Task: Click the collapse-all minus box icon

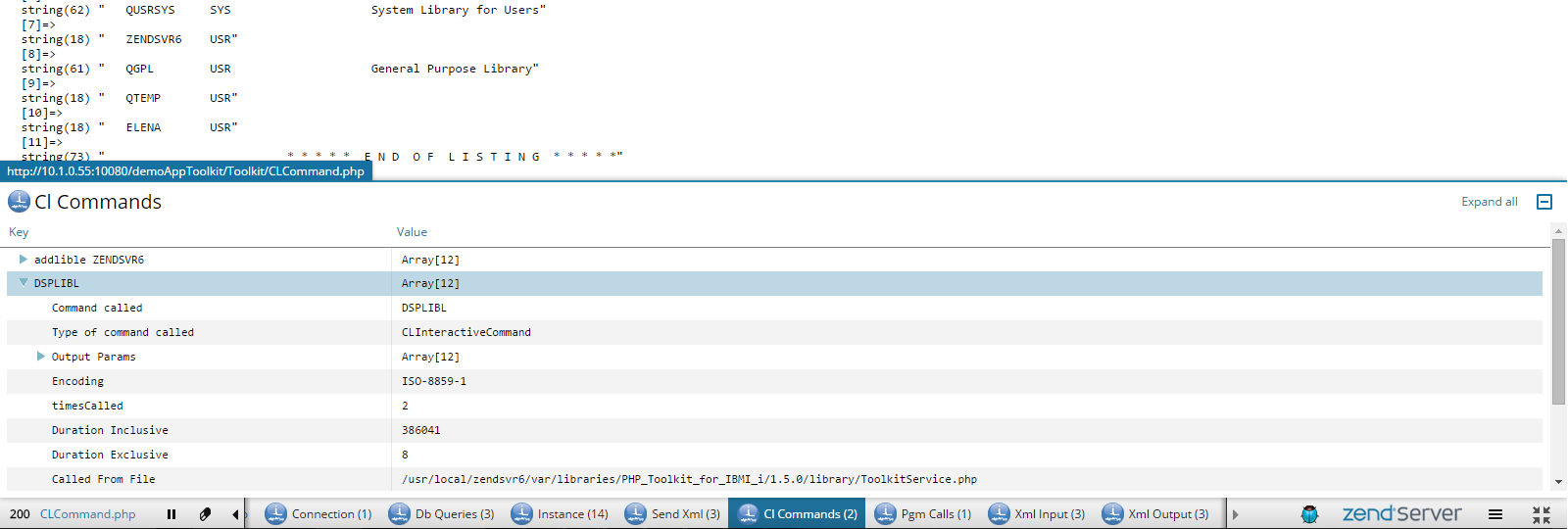Action: pyautogui.click(x=1544, y=202)
